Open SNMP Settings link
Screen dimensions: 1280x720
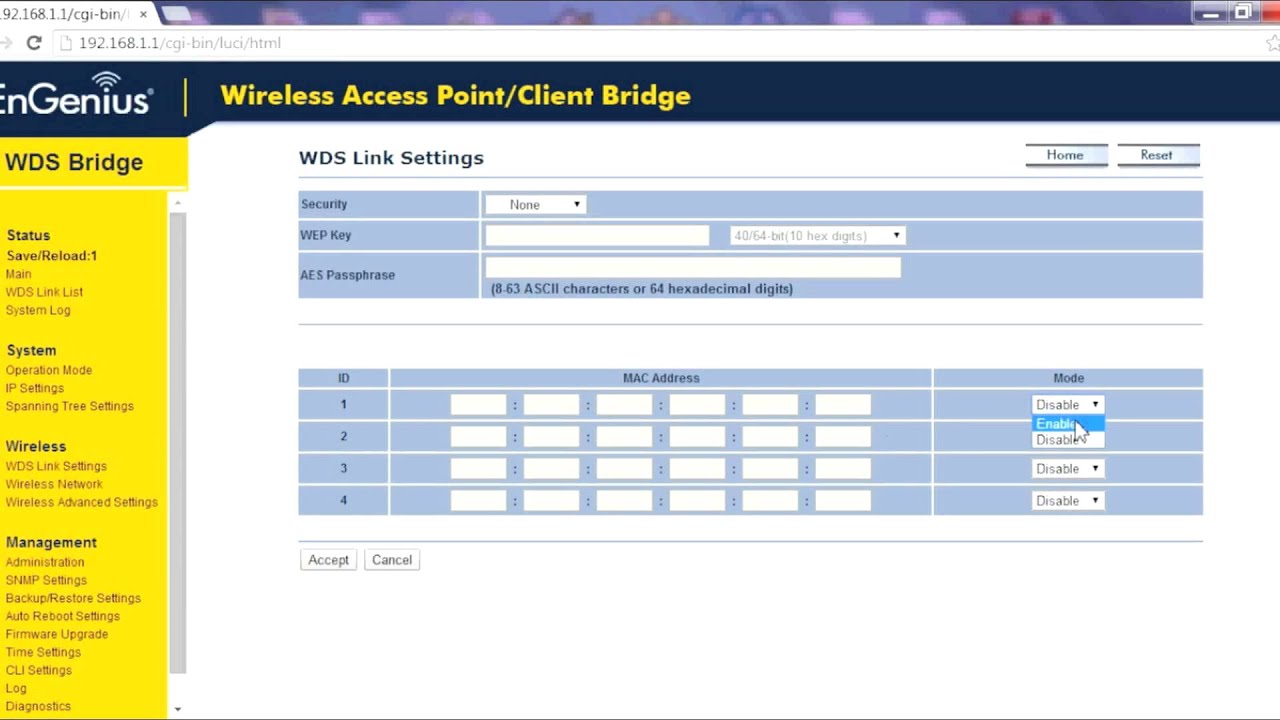pos(46,580)
